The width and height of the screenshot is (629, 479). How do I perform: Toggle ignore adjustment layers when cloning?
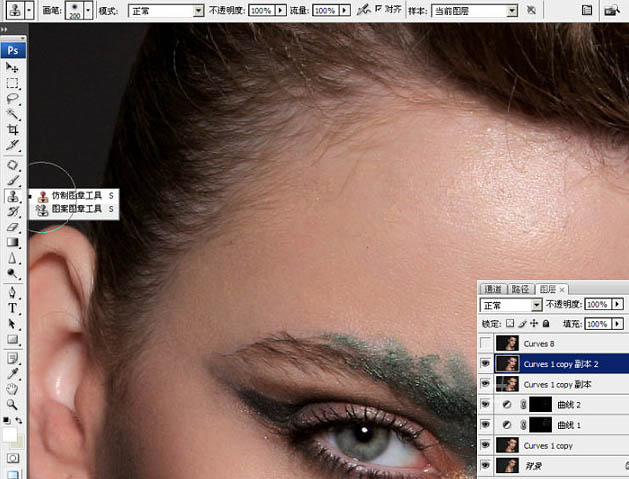[x=532, y=10]
